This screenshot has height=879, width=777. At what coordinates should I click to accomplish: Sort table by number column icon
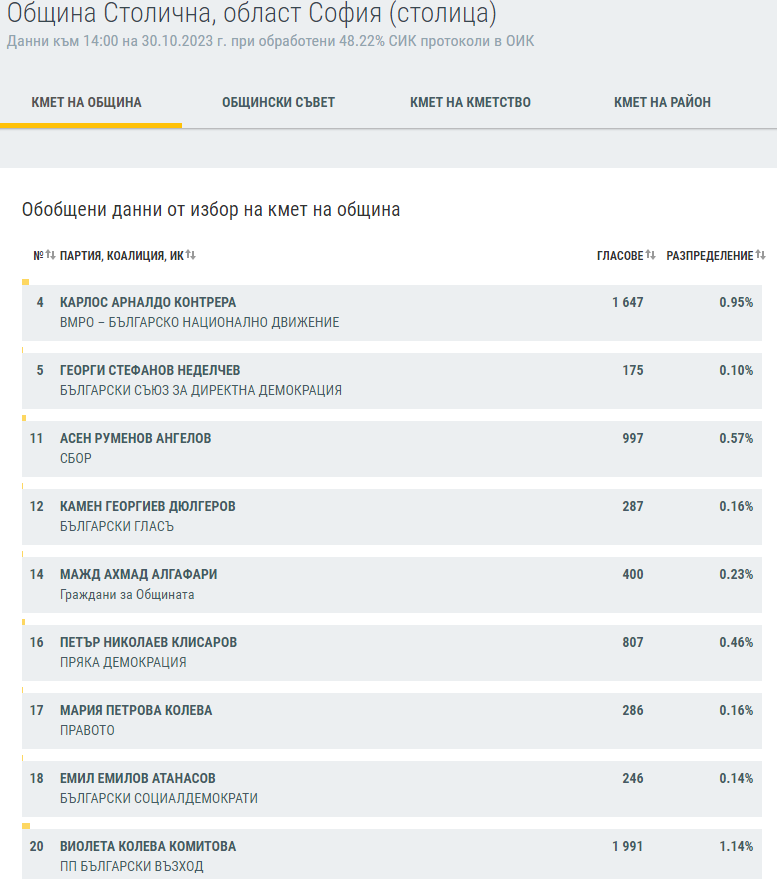50,255
